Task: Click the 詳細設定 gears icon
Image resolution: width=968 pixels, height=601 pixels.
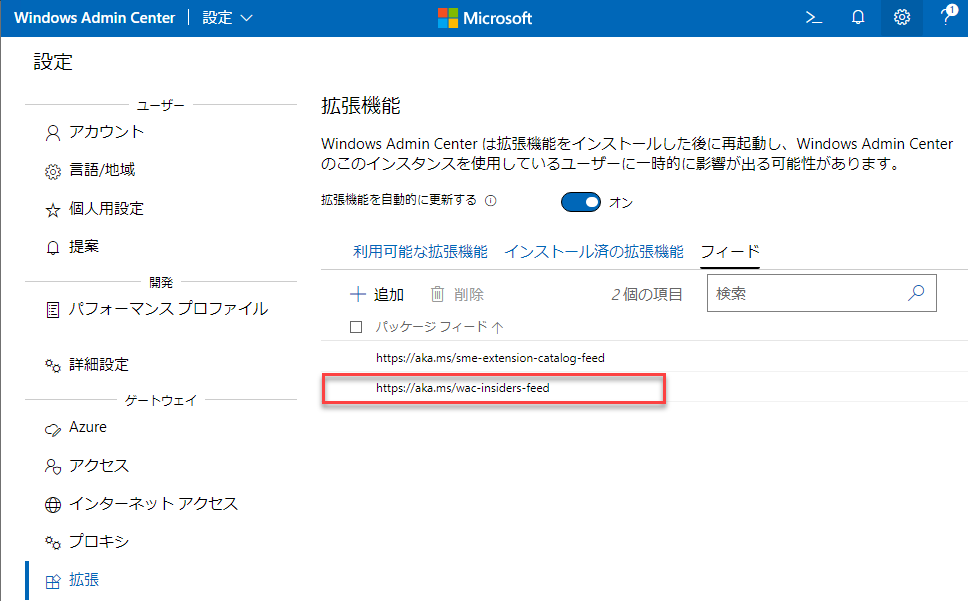Action: (x=53, y=365)
